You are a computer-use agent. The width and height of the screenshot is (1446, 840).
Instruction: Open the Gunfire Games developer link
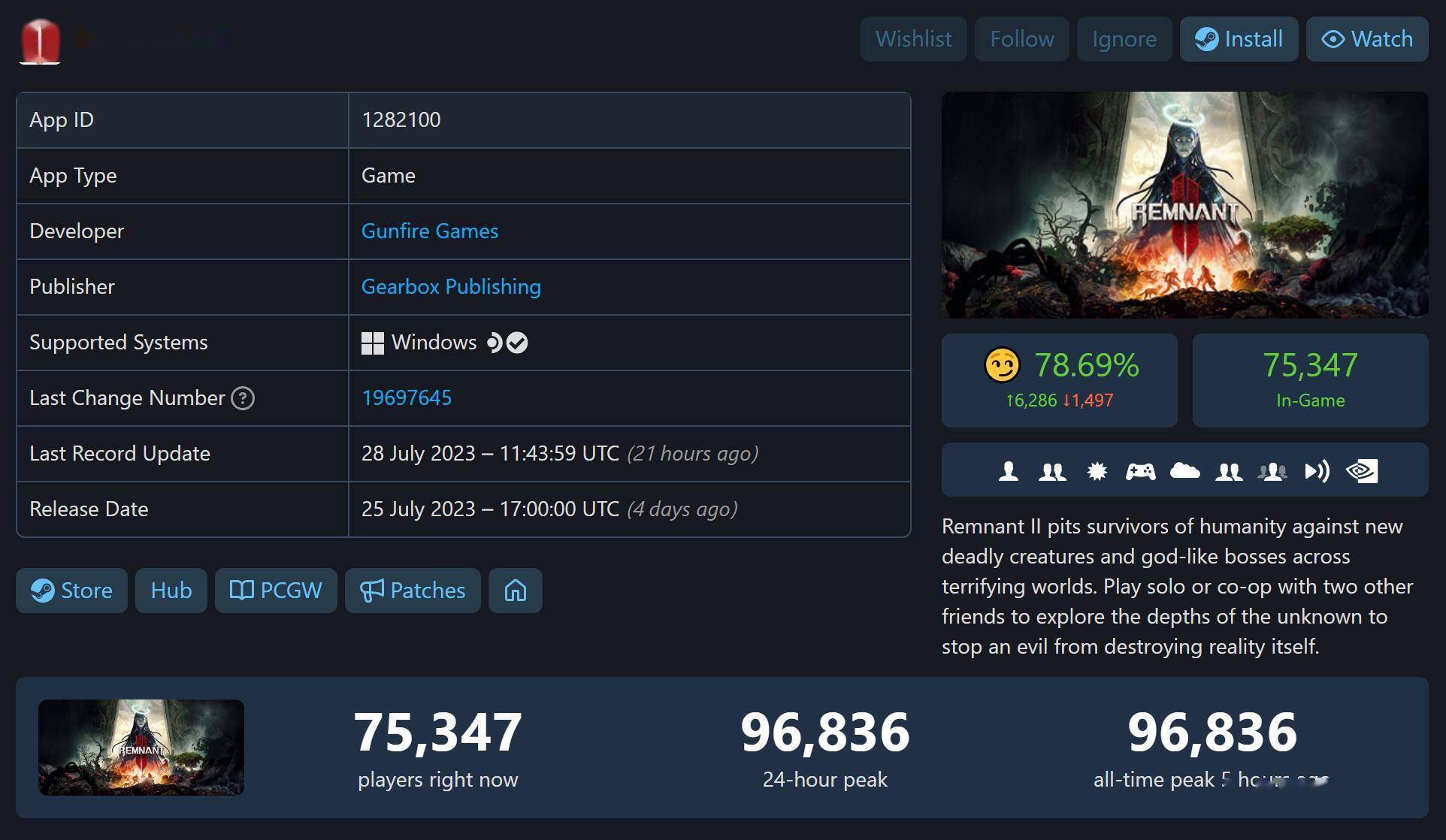tap(429, 231)
